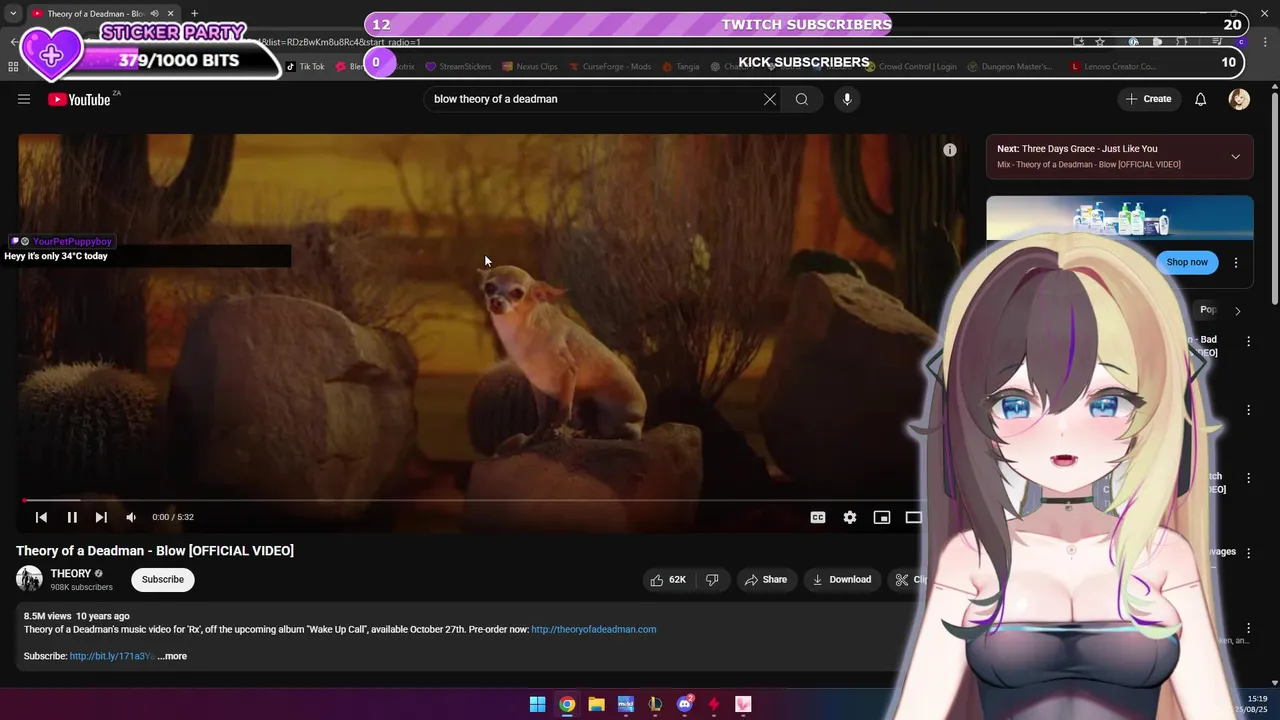The image size is (1280, 720).
Task: Open CurseForge - Mods bookmark
Action: pyautogui.click(x=610, y=67)
